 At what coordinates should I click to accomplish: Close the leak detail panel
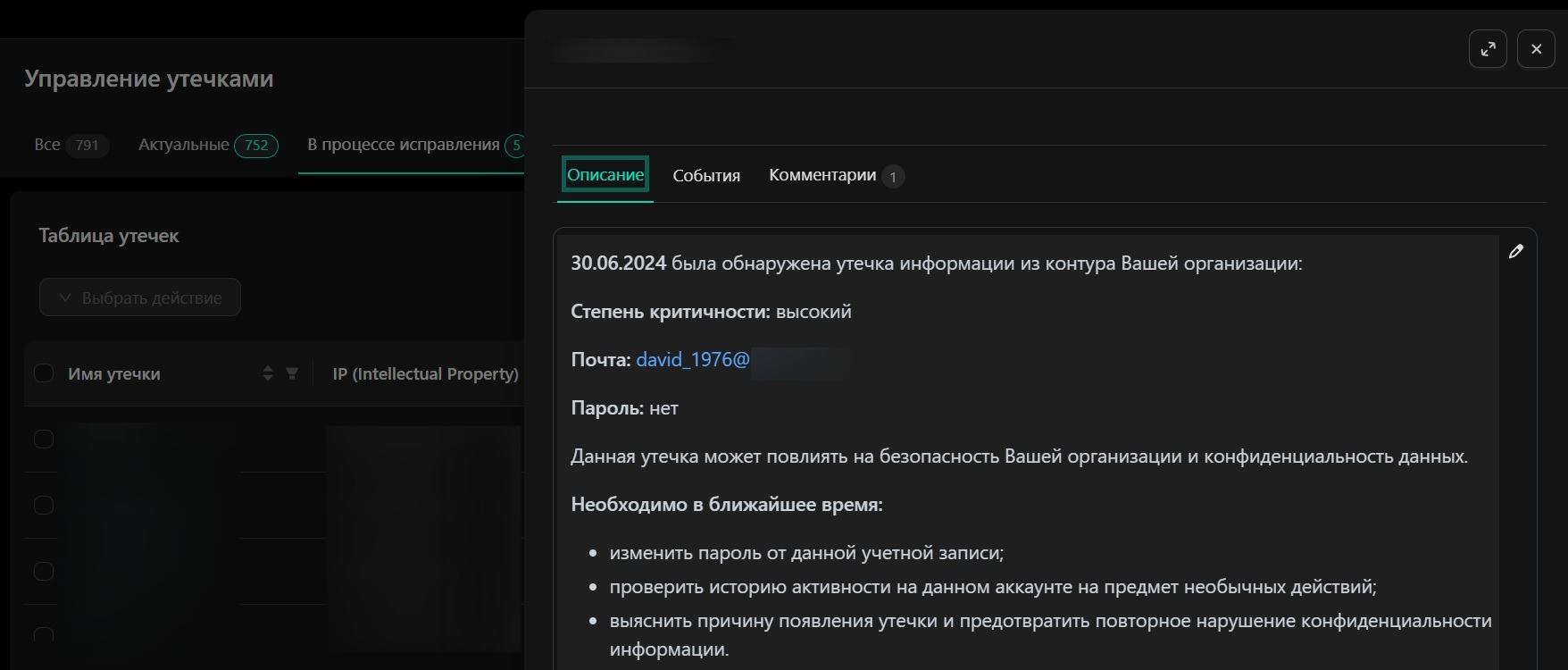pyautogui.click(x=1536, y=49)
